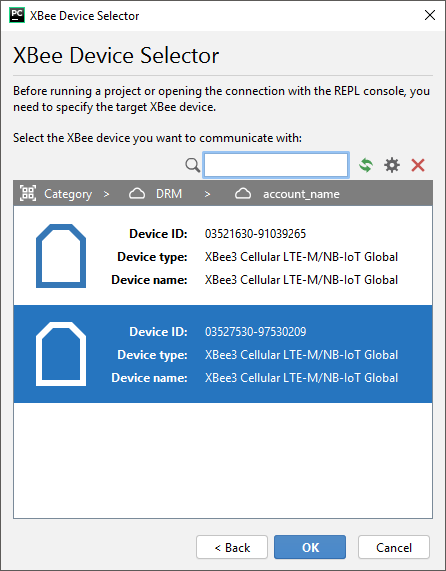
Task: Click the refresh devices green arrows icon
Action: click(366, 165)
